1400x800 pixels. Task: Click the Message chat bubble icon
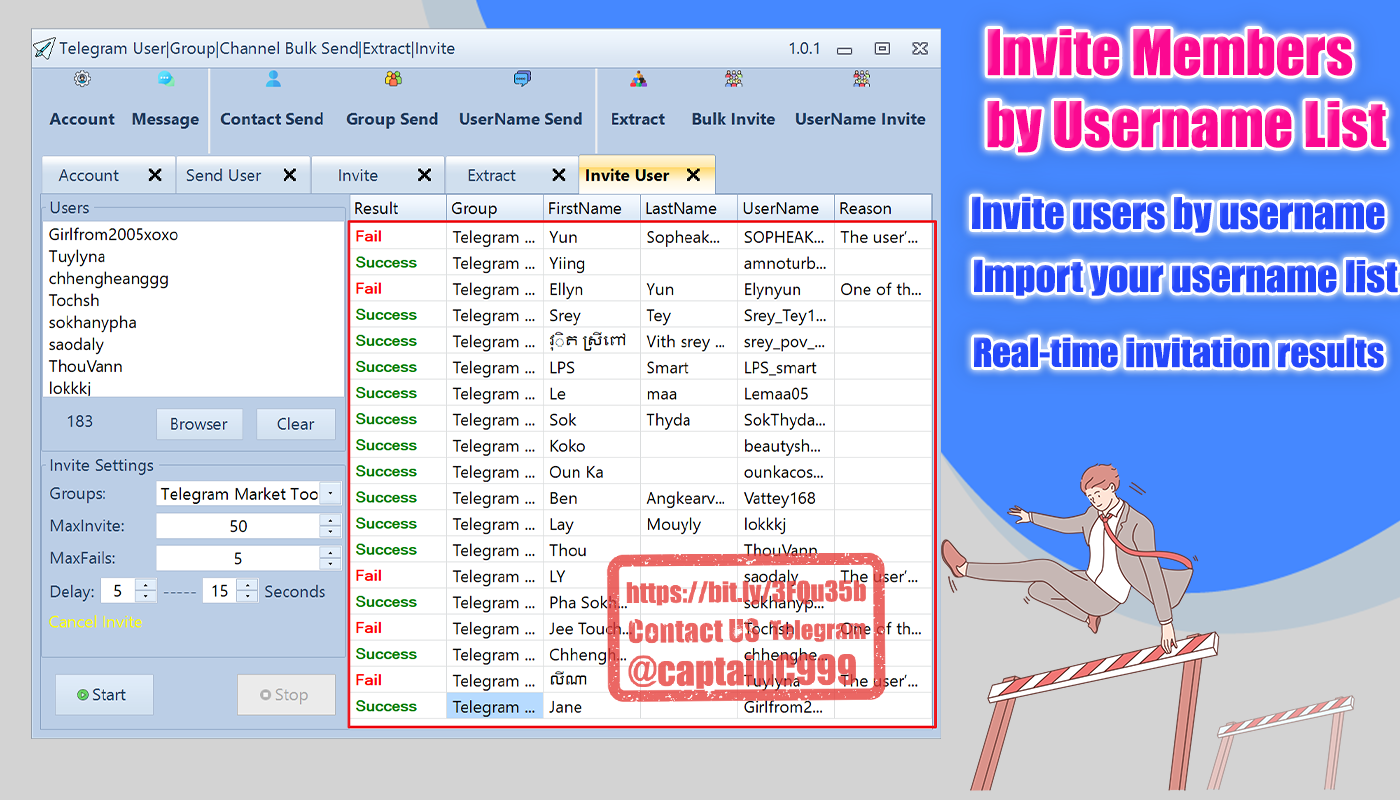coord(165,80)
